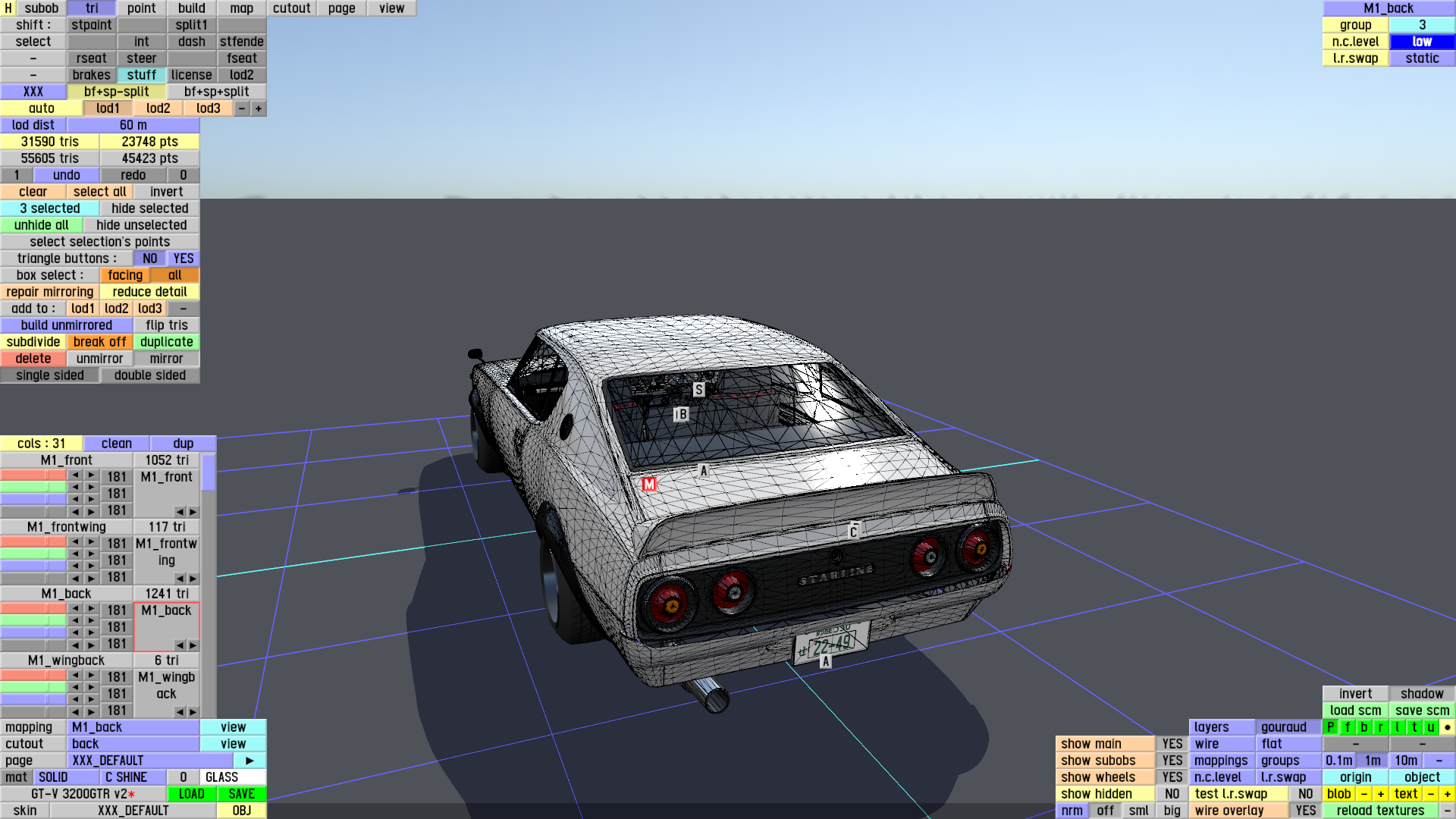The image size is (1456, 819).
Task: Click the materials list scrollbar thumb
Action: pyautogui.click(x=209, y=472)
